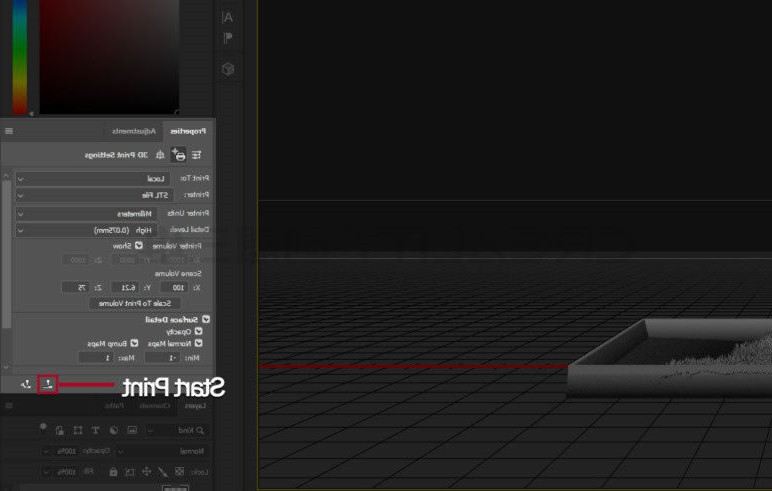The width and height of the screenshot is (772, 491).
Task: Click the Start Print icon
Action: pyautogui.click(x=47, y=384)
